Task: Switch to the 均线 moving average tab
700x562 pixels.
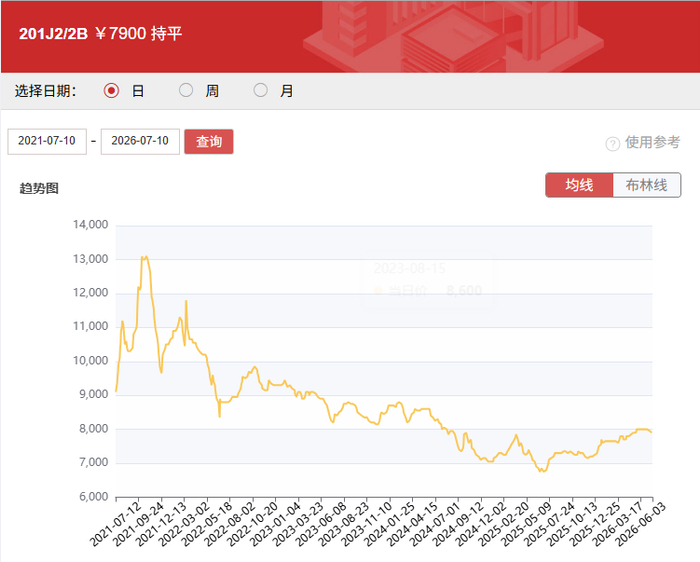Action: pos(579,185)
